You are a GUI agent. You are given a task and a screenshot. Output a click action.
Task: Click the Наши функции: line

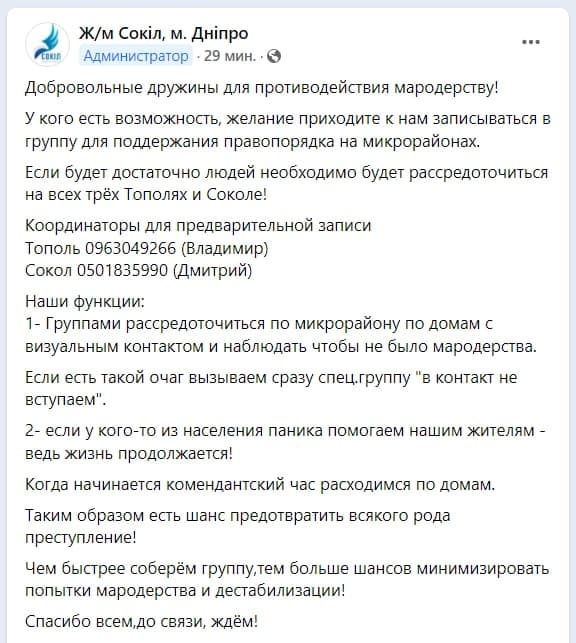click(x=85, y=301)
